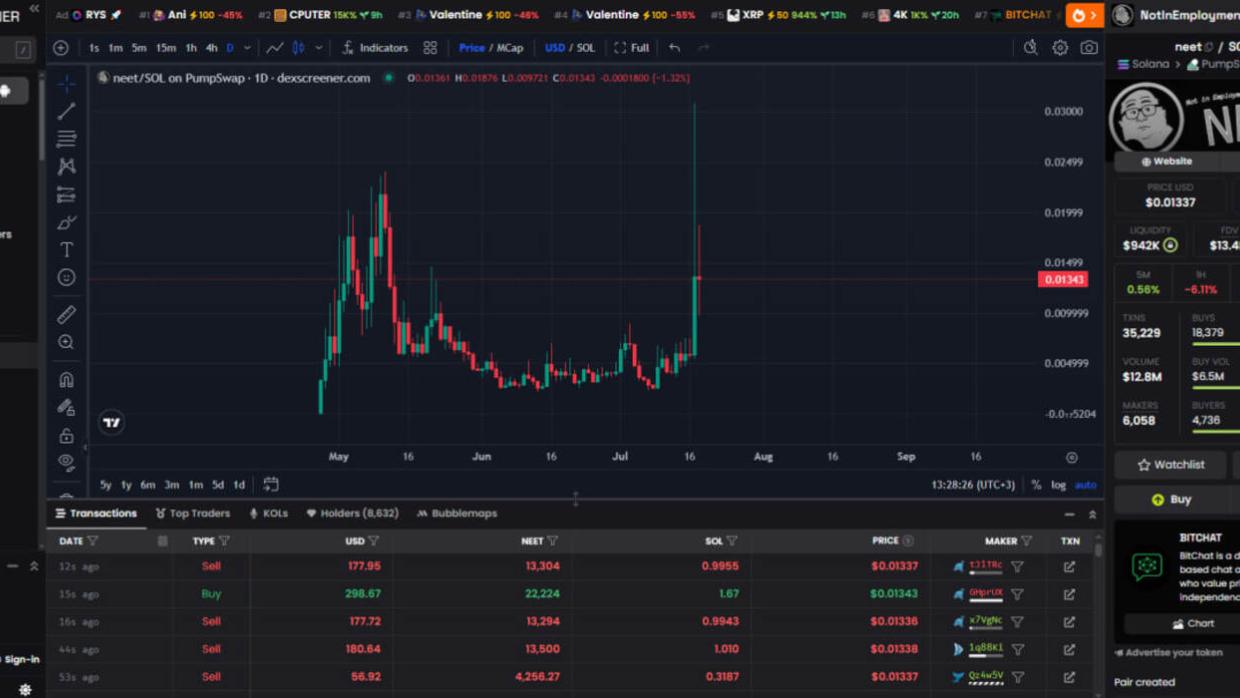Screen dimensions: 1240x698
Task: Lock all drawing tools
Action: click(x=66, y=435)
